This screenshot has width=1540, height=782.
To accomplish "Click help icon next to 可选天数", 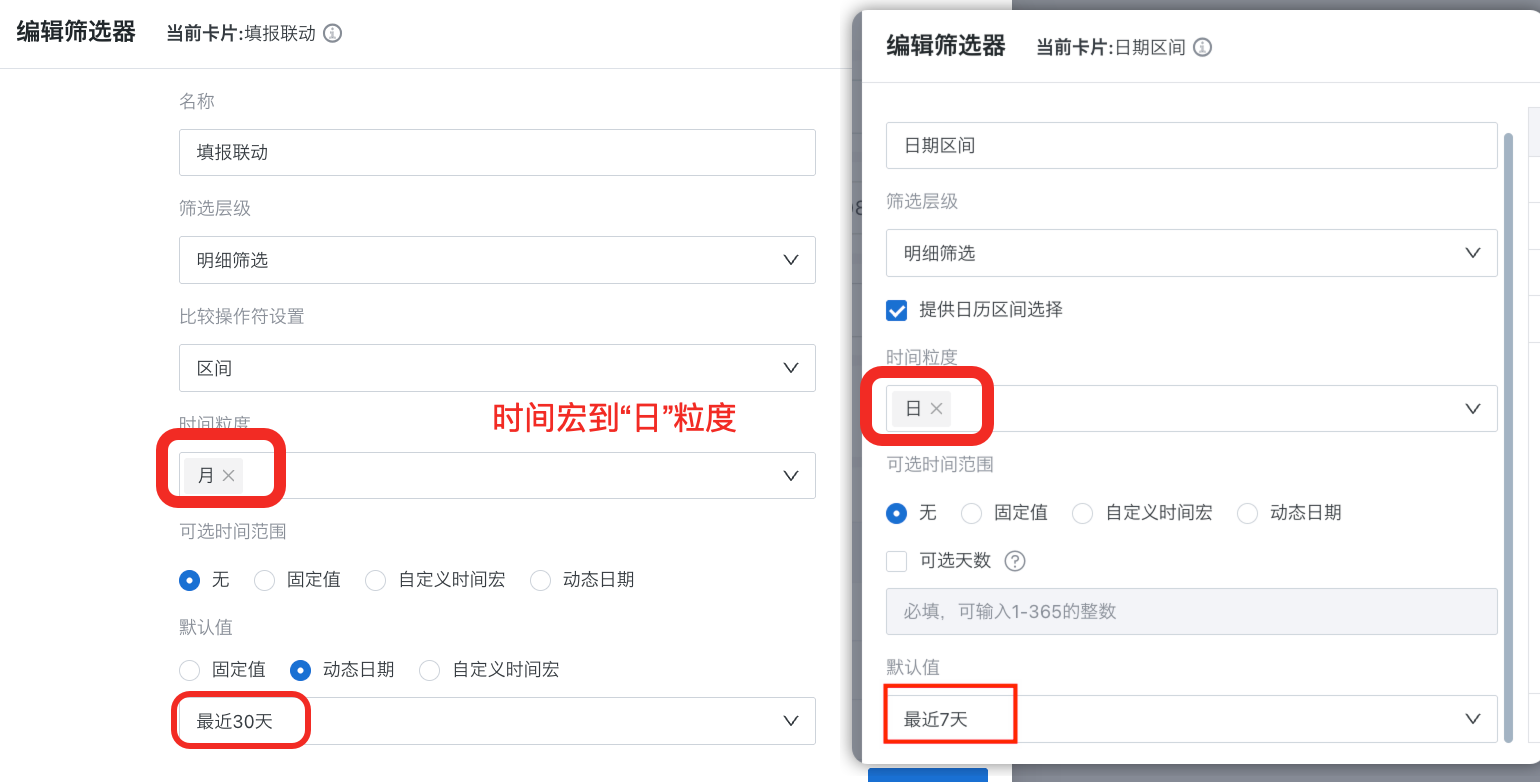I will [1015, 561].
